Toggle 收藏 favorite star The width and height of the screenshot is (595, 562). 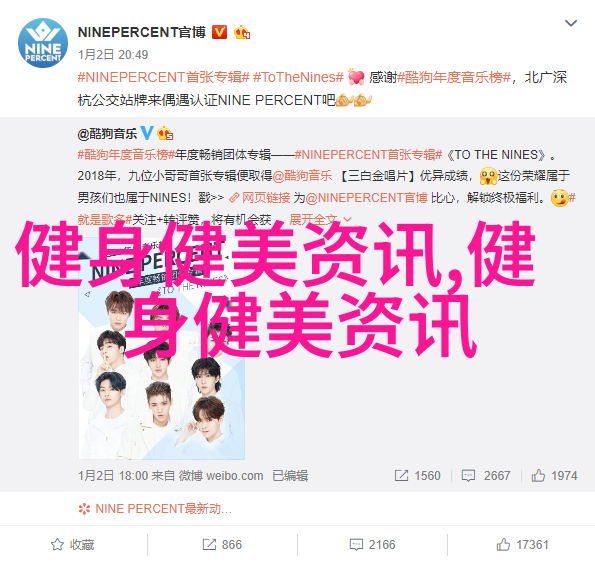[73, 545]
